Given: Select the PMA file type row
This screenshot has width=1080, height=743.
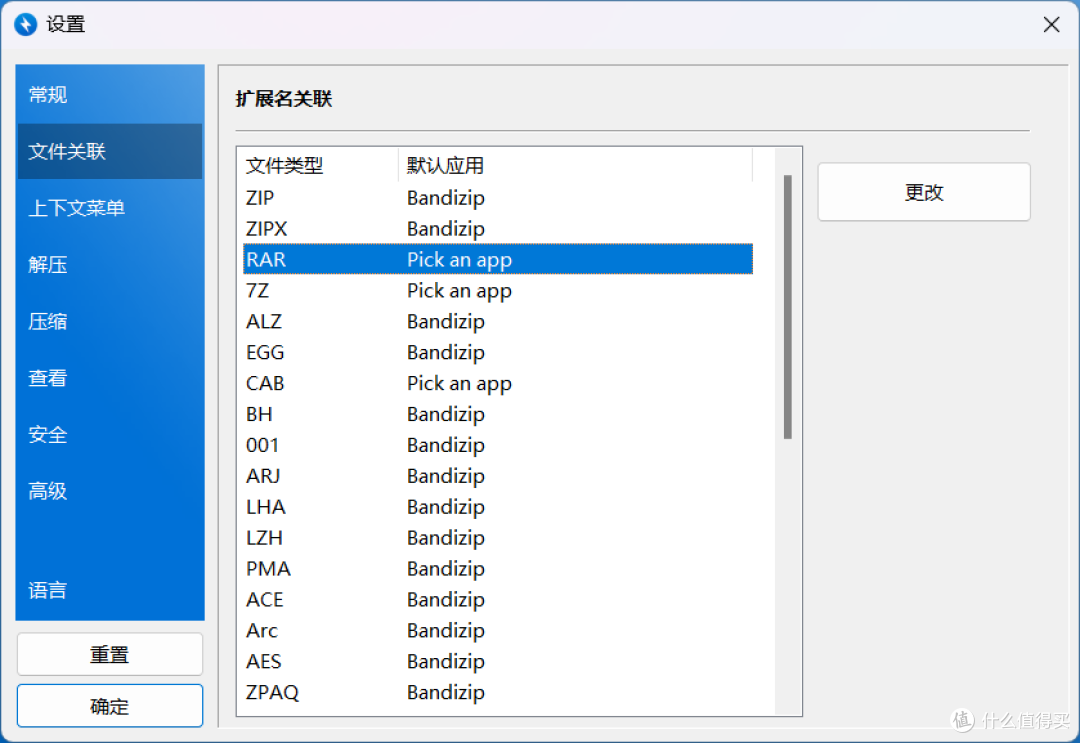Looking at the screenshot, I should tap(498, 569).
